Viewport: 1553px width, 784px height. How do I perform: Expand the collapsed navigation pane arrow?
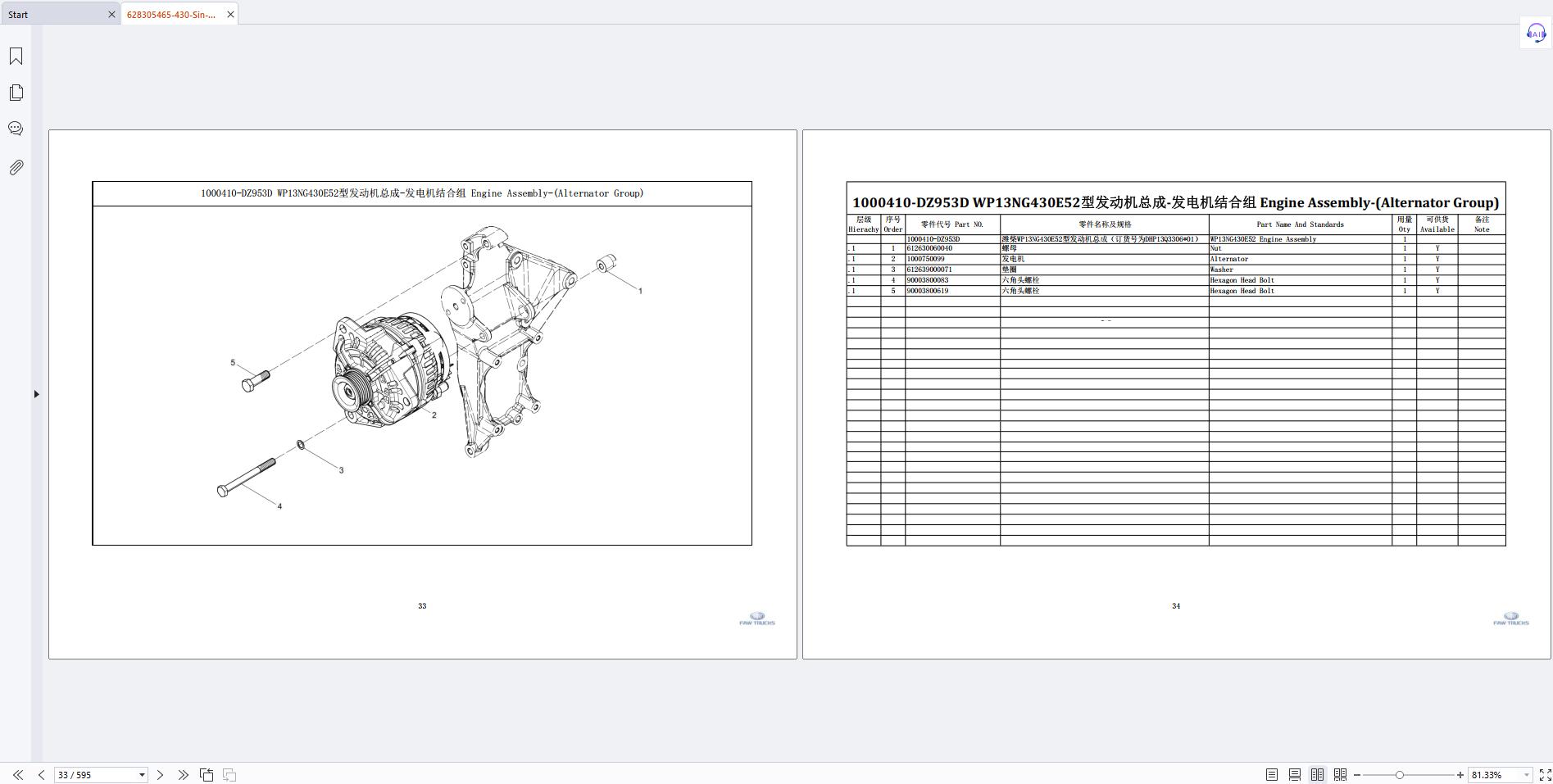coord(36,394)
